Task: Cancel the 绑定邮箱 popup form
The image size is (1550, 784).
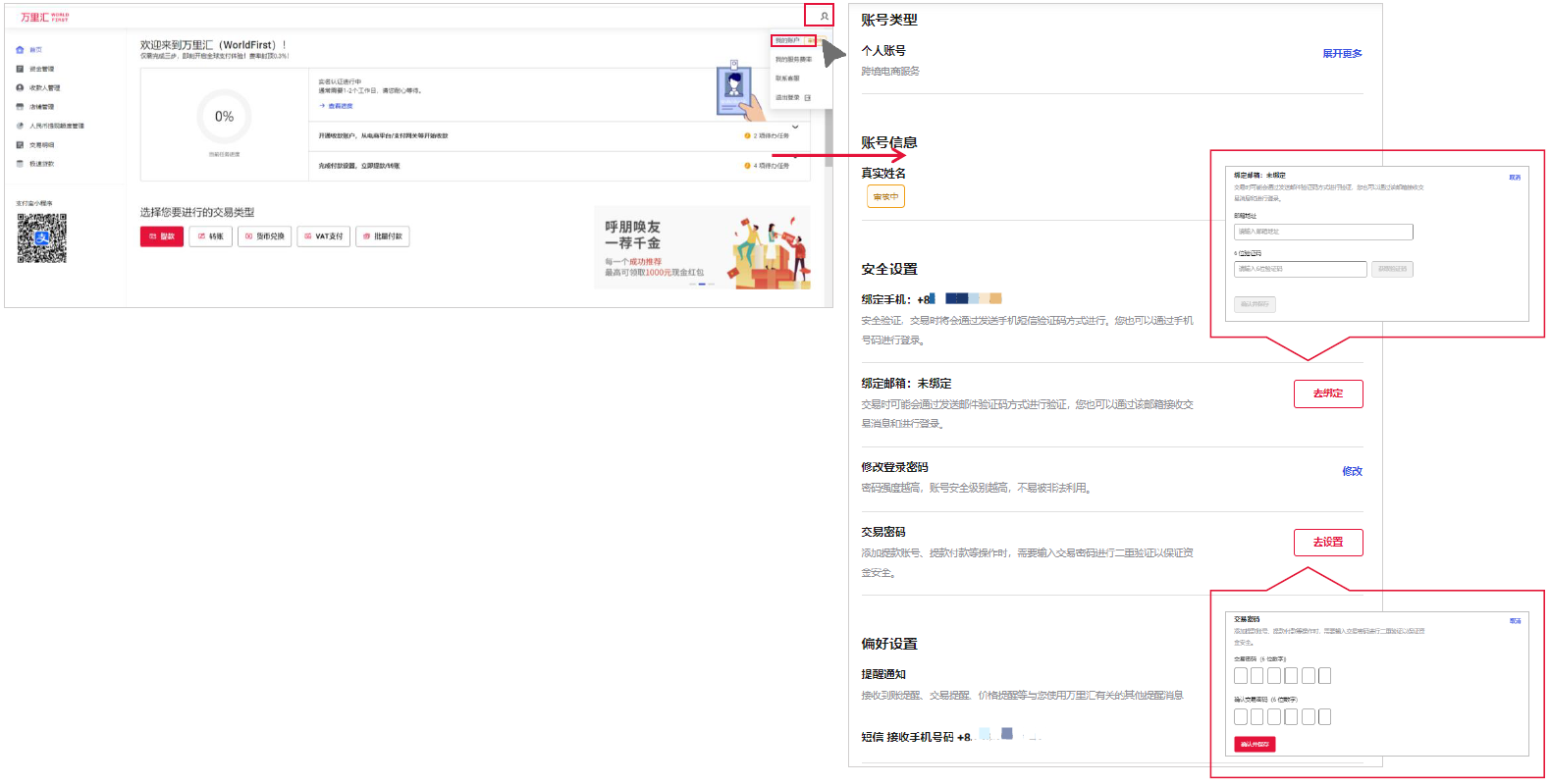Action: [x=1515, y=178]
